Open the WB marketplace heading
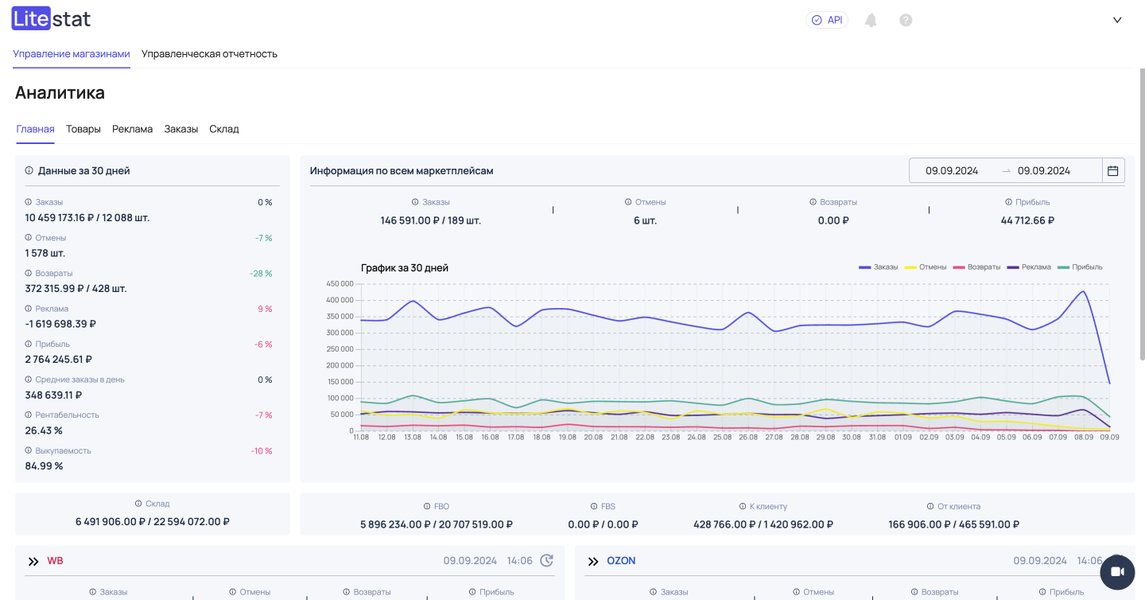The image size is (1145, 600). pyautogui.click(x=55, y=561)
